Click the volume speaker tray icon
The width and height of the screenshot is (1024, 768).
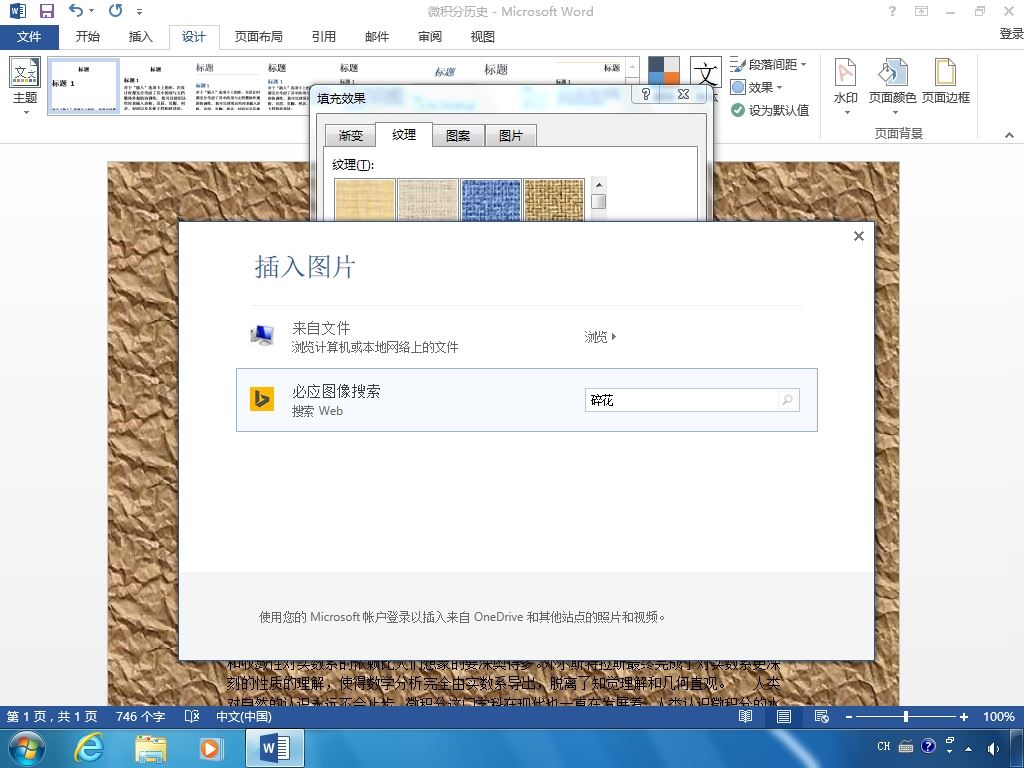pyautogui.click(x=993, y=747)
